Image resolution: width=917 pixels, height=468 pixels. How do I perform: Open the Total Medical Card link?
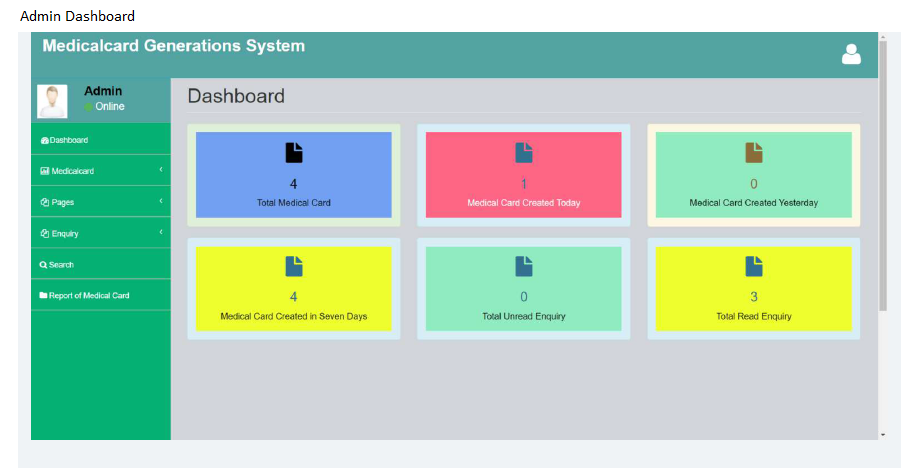(x=294, y=202)
